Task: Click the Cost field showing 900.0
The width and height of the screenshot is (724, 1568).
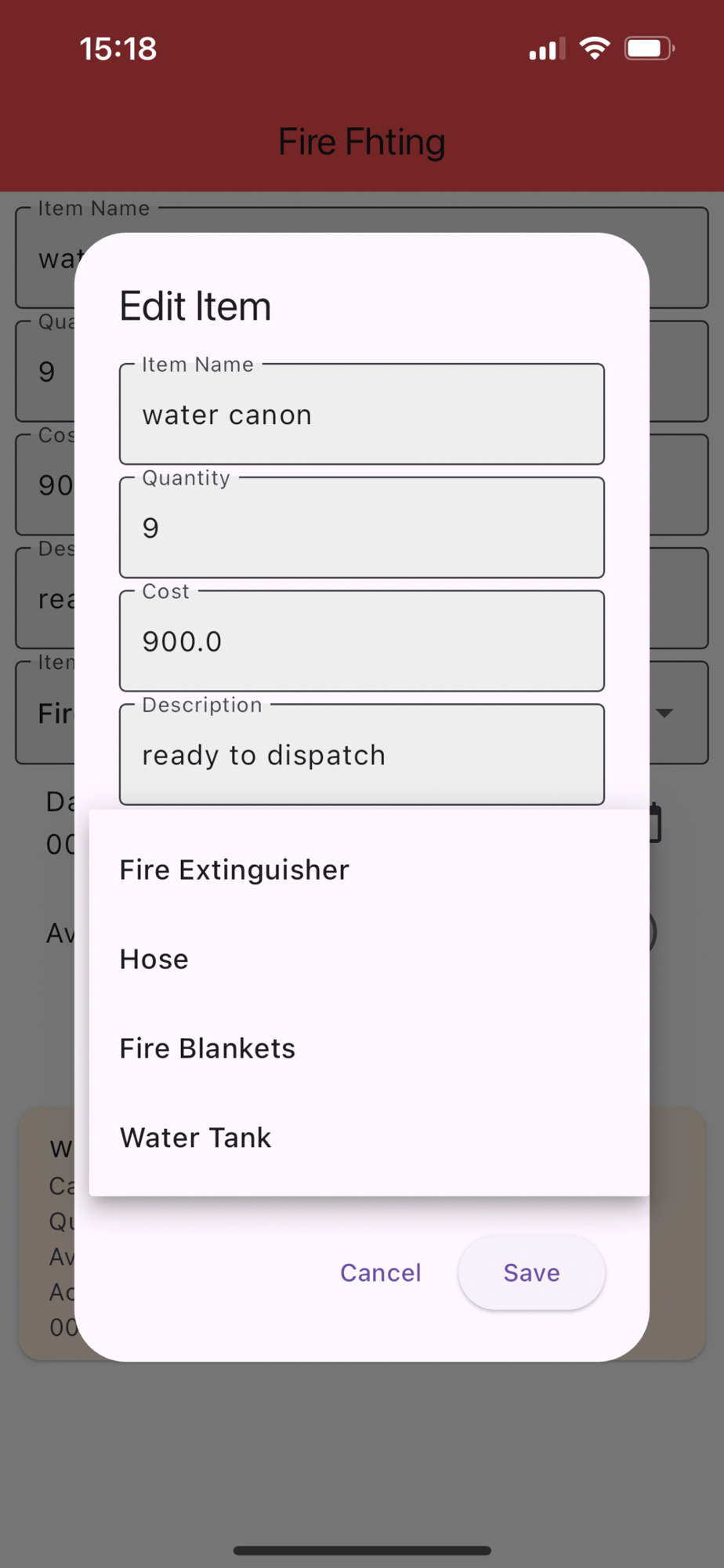Action: (362, 641)
